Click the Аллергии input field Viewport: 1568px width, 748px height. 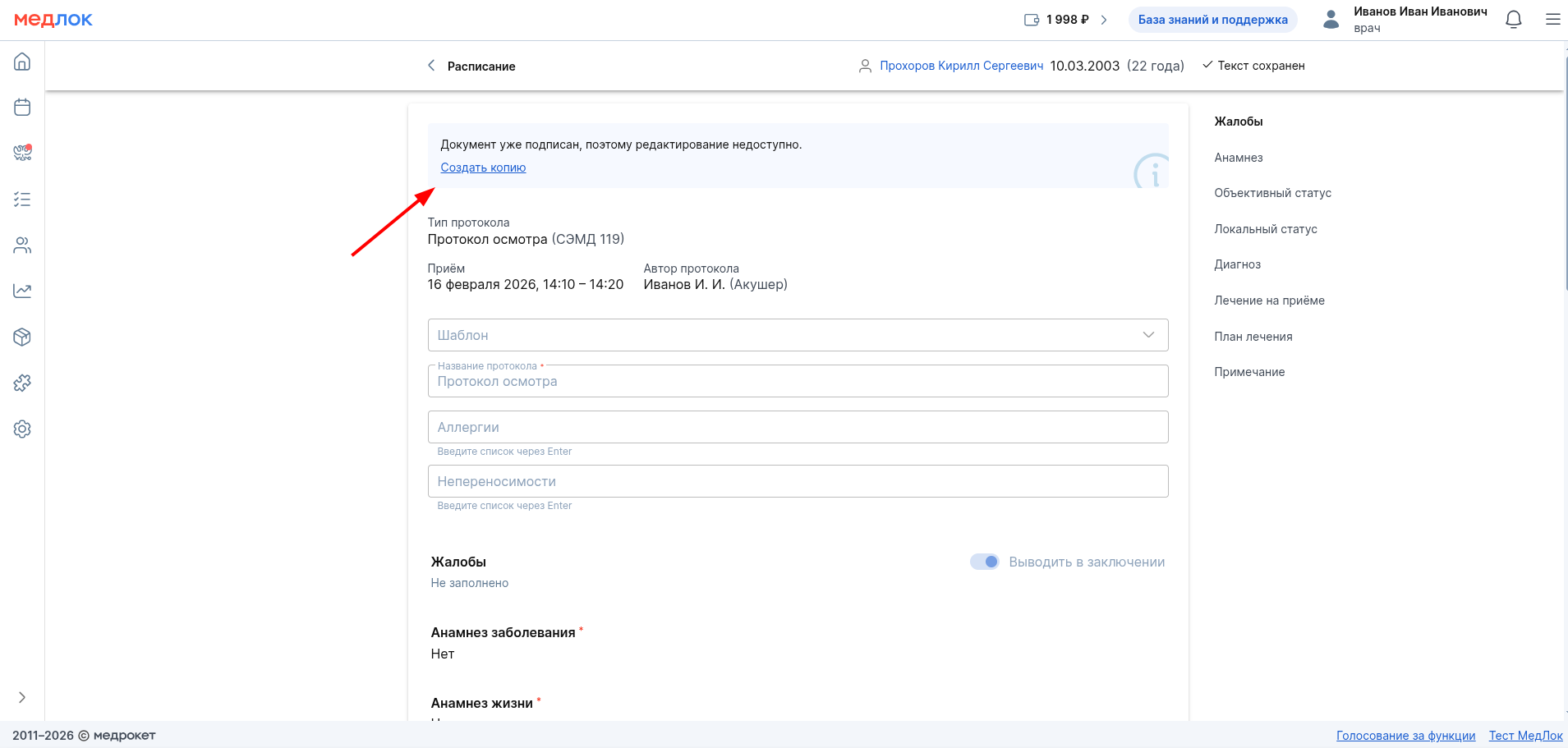797,427
